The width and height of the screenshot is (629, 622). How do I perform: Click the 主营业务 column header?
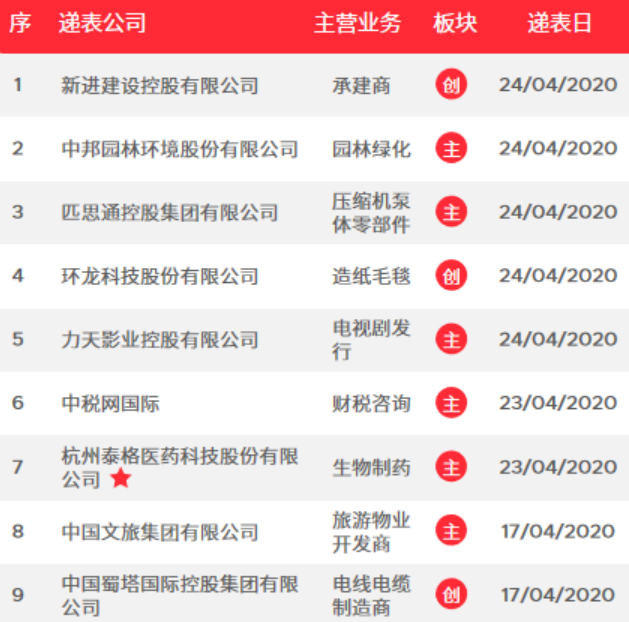357,23
